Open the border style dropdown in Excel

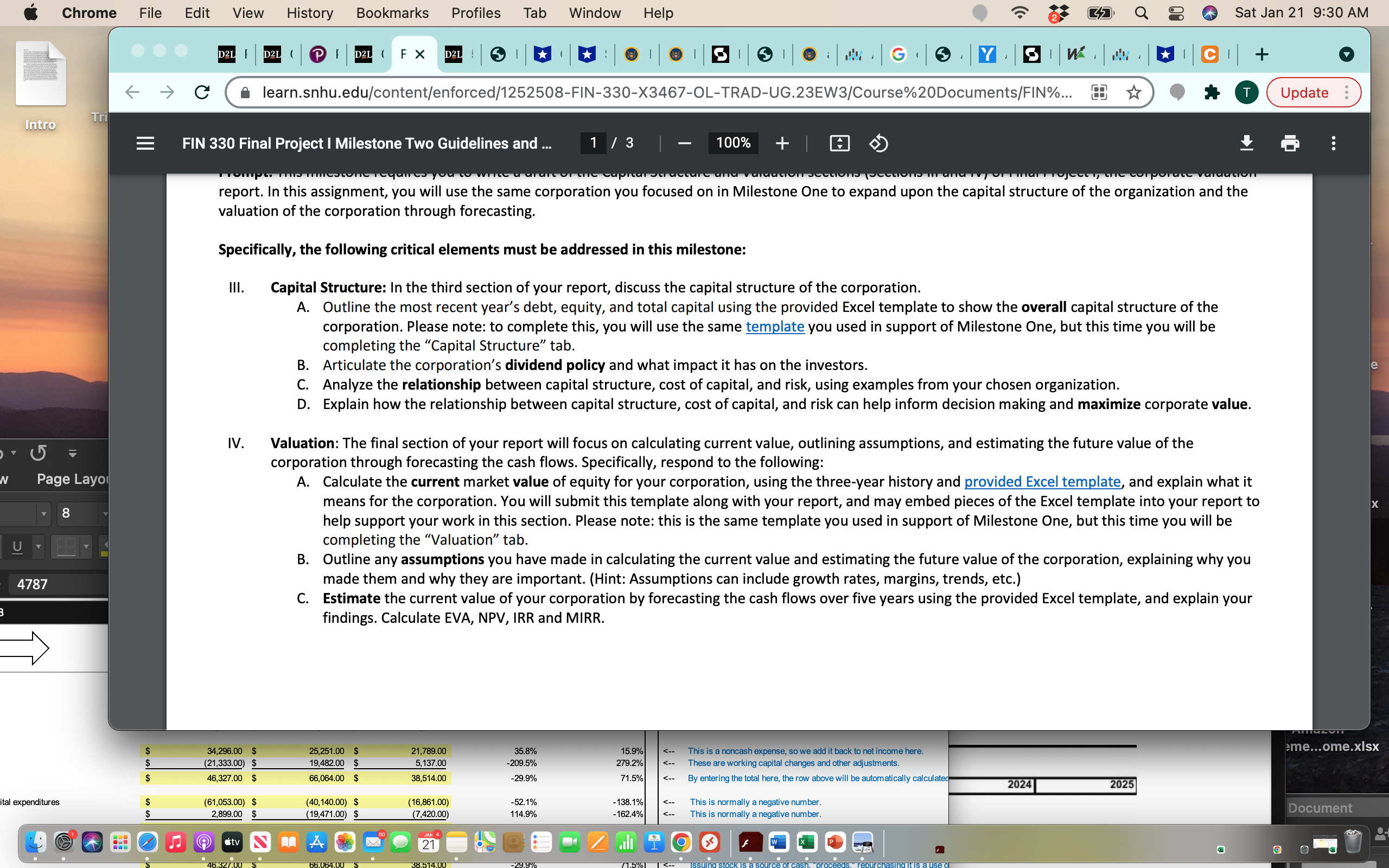point(85,546)
